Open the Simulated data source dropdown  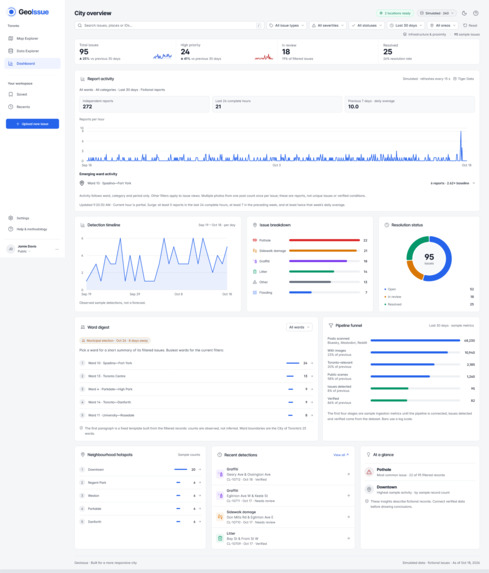(x=437, y=13)
